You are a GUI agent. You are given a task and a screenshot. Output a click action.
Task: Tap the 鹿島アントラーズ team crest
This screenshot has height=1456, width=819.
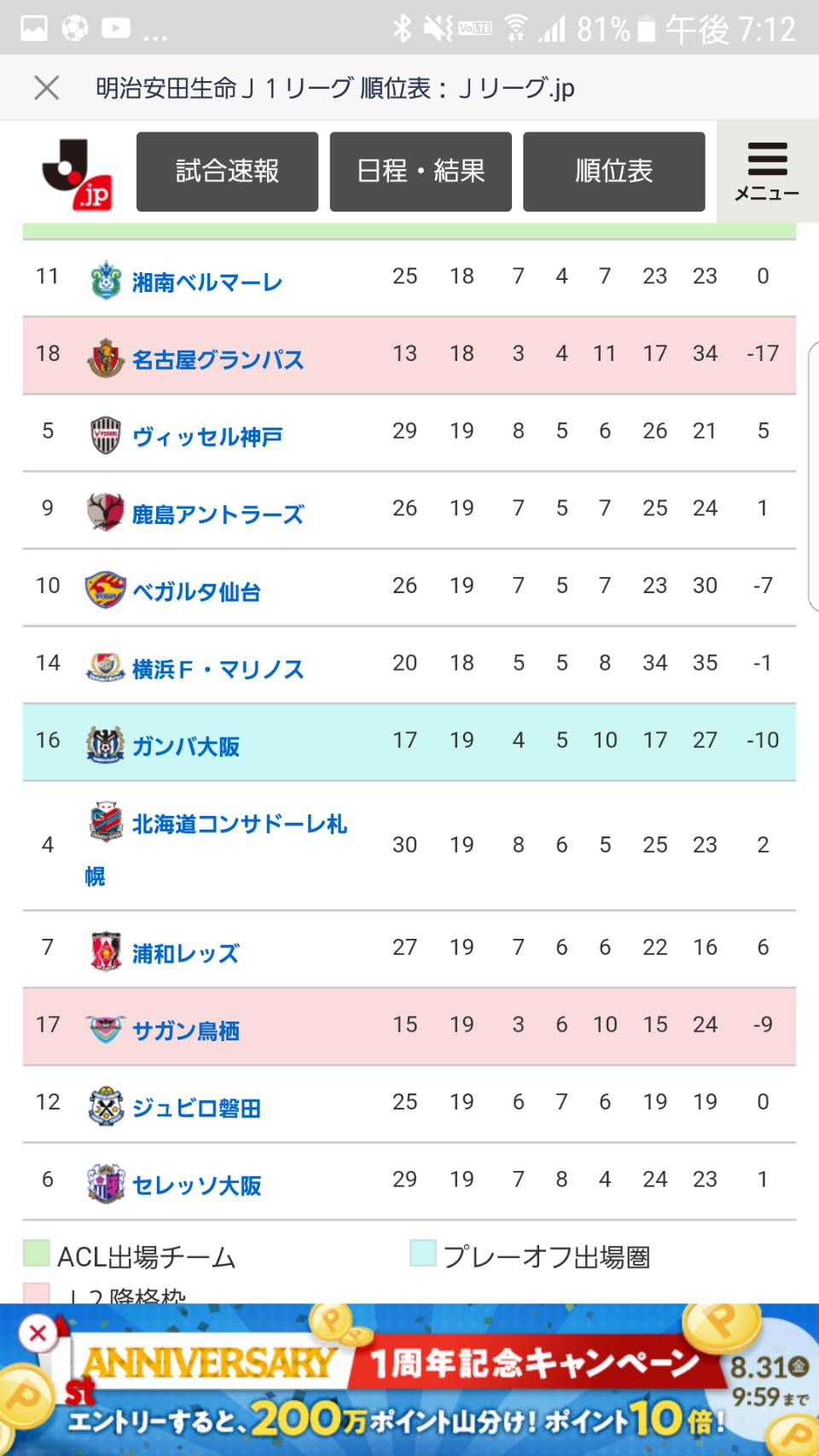[x=105, y=512]
